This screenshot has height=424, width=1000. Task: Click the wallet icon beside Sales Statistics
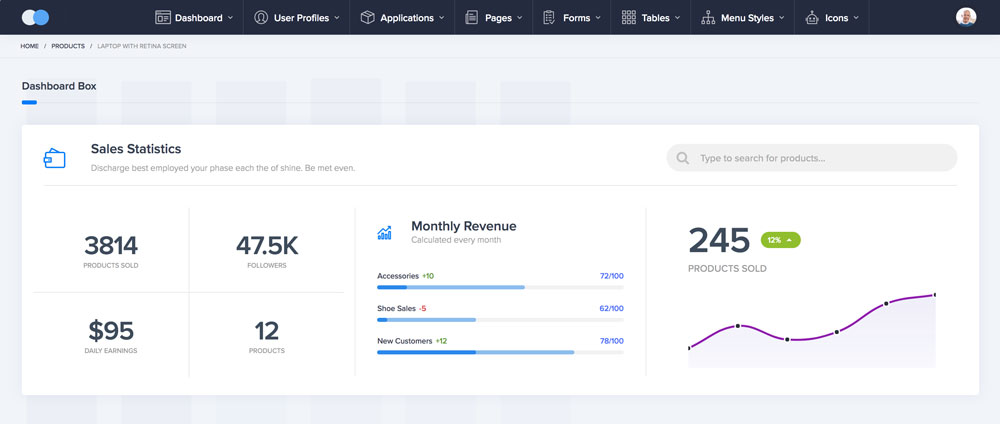coord(55,158)
